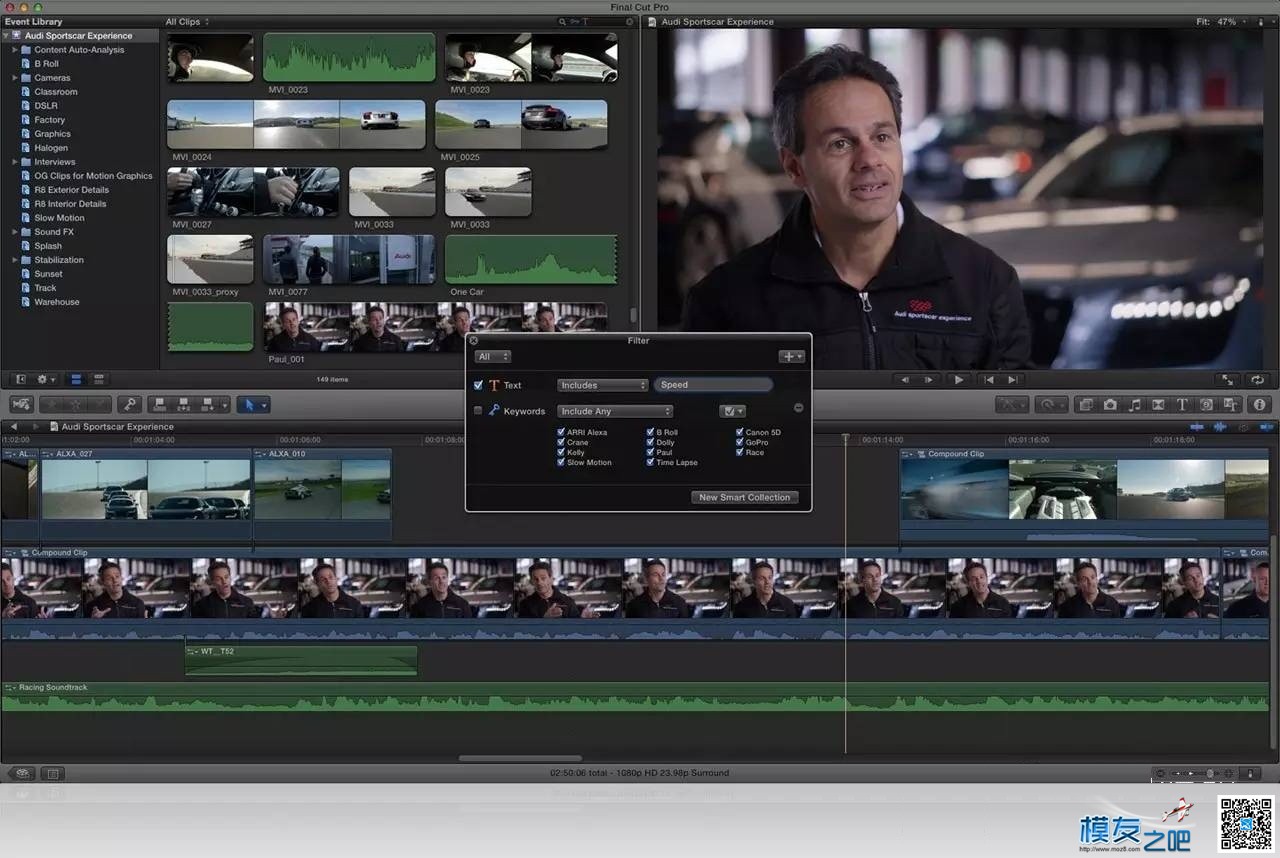
Task: Uncheck the ARRI Alexa keyword
Action: [561, 433]
